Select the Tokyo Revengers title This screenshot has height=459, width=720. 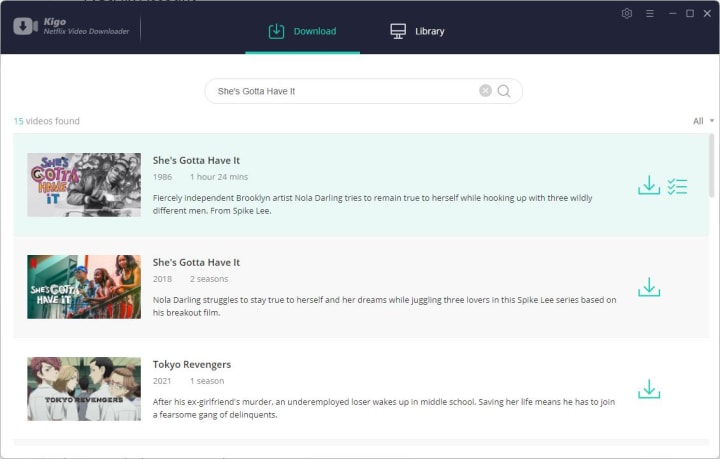click(192, 364)
